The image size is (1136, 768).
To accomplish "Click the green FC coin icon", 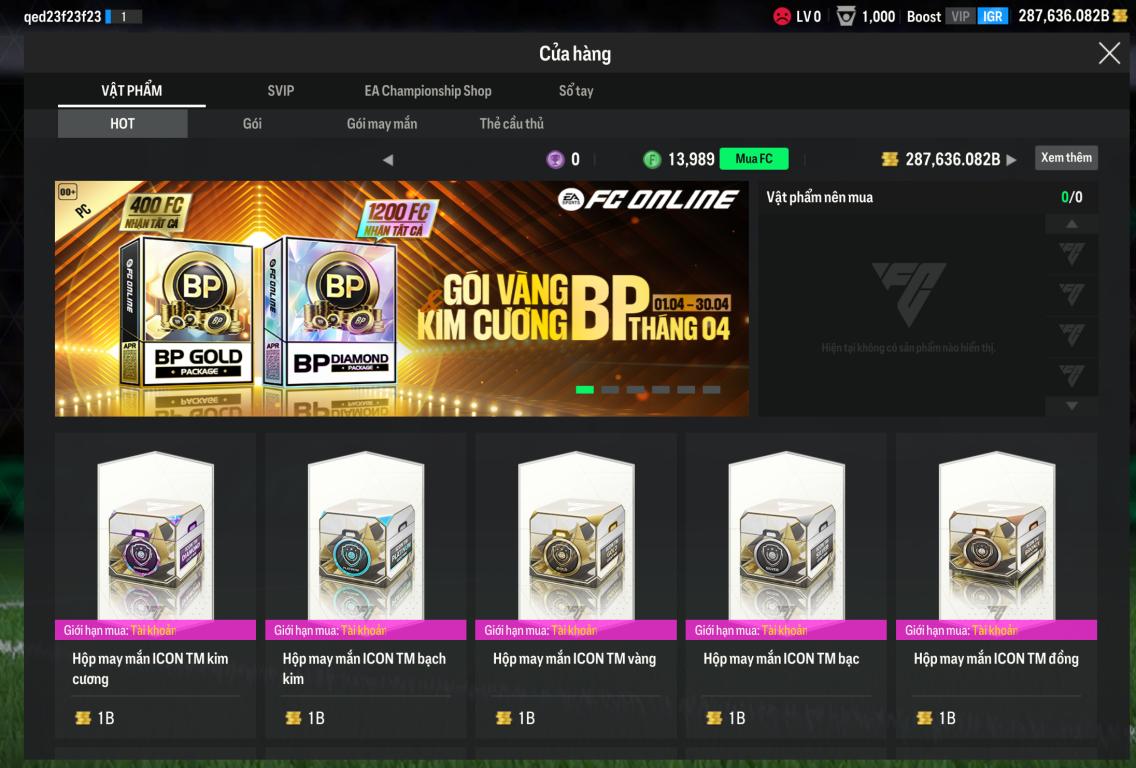I will coord(652,159).
